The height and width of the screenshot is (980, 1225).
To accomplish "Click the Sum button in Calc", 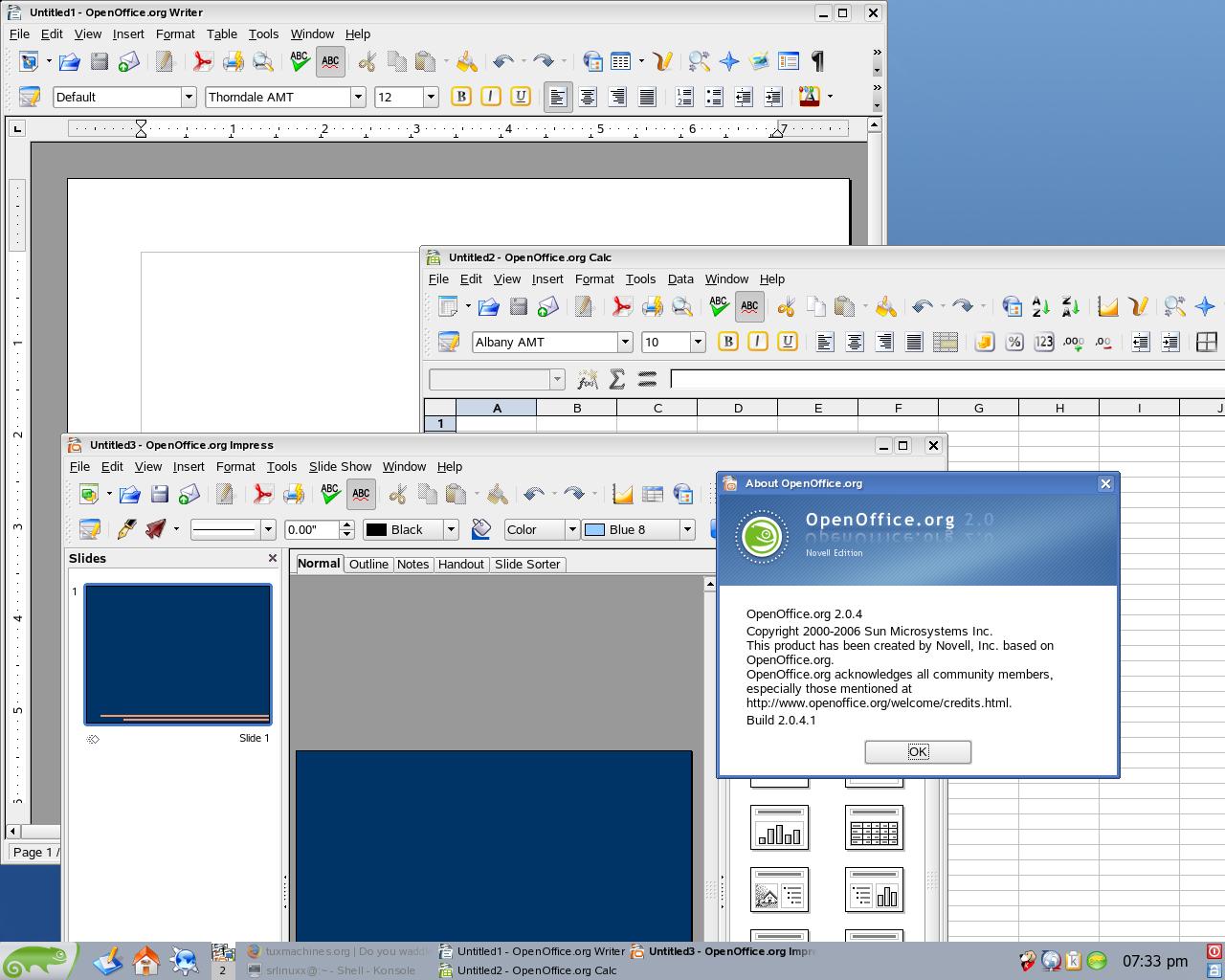I will pyautogui.click(x=617, y=380).
